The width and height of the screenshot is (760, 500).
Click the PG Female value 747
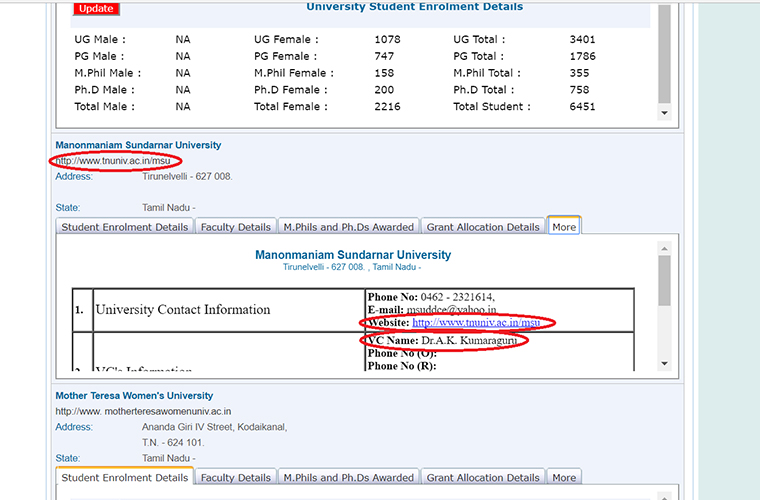tap(384, 56)
